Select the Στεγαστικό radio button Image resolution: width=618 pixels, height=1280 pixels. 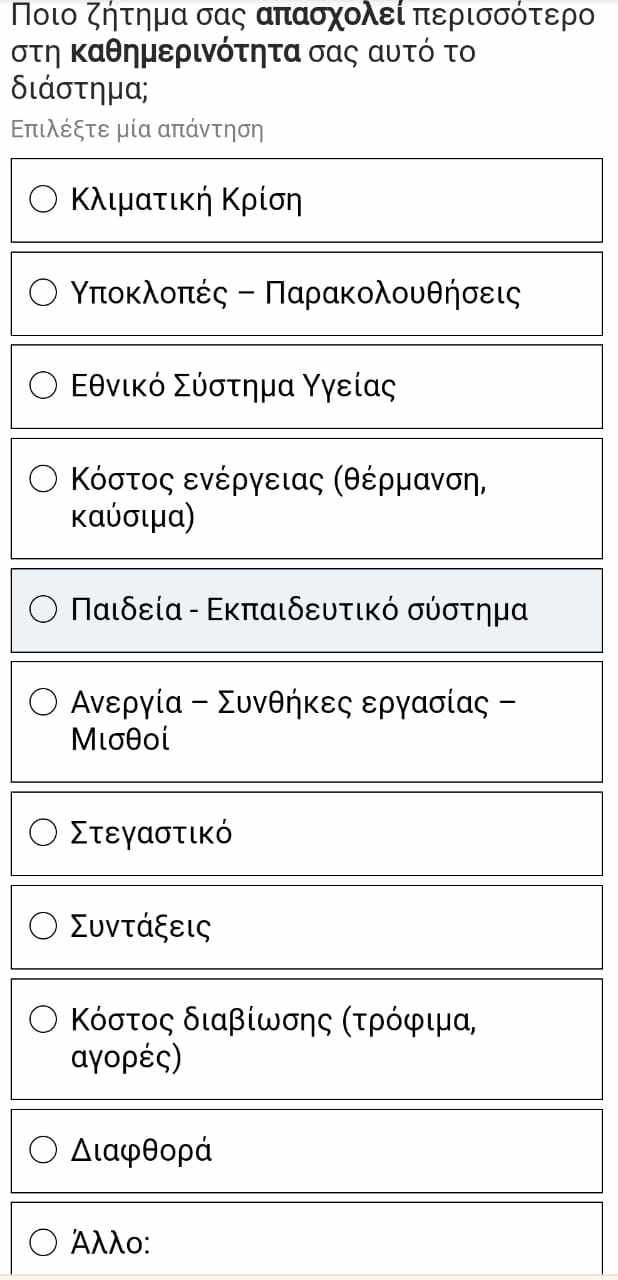[43, 833]
